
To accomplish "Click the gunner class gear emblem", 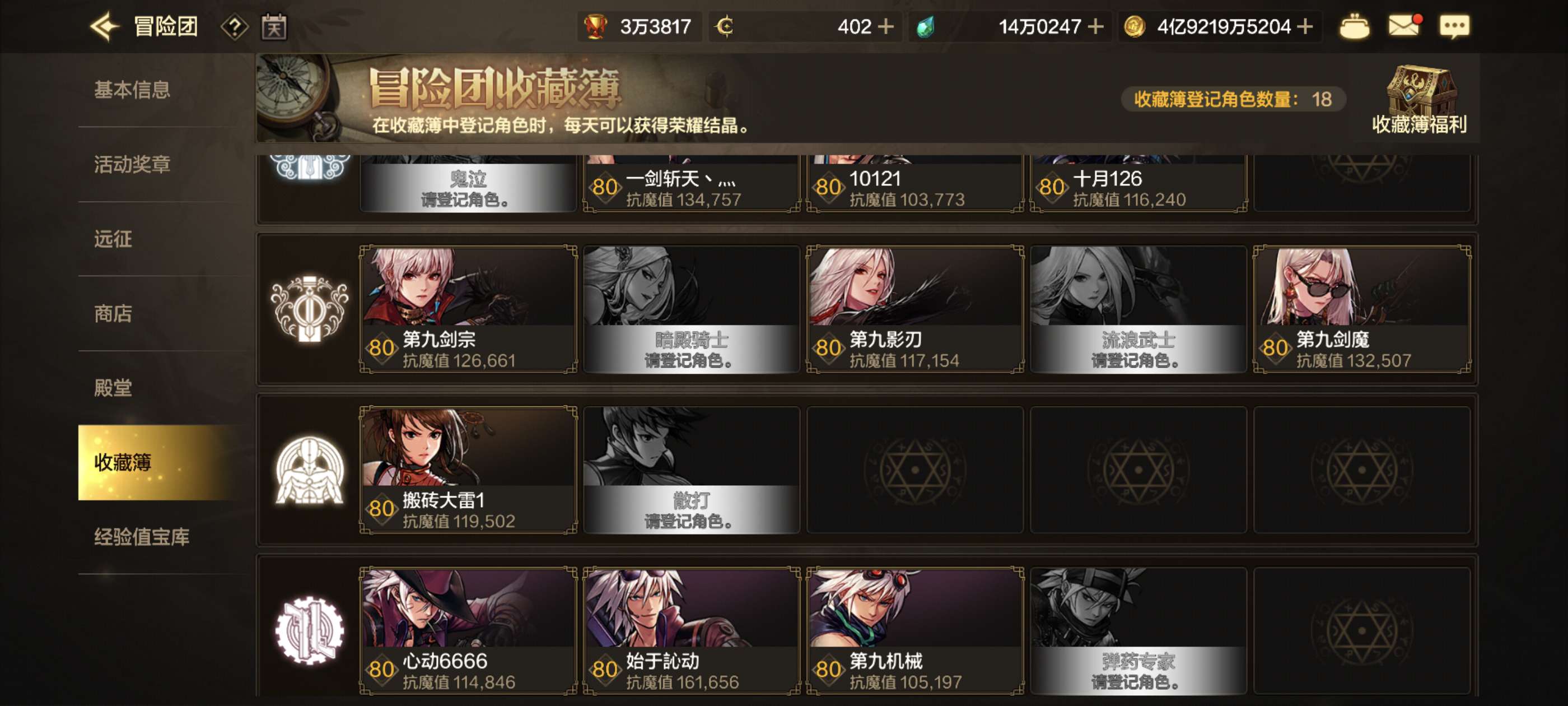I will [x=309, y=630].
